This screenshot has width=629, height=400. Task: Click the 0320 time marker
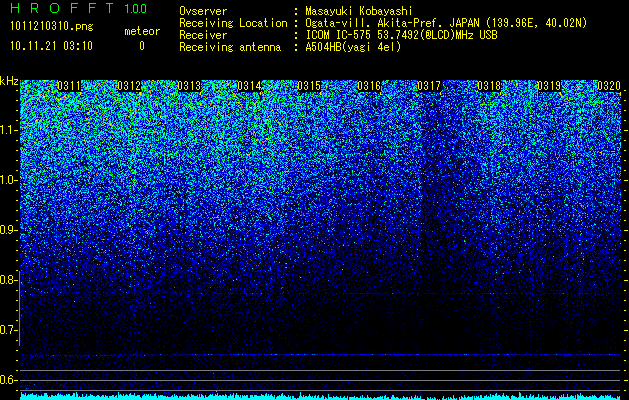(x=609, y=86)
